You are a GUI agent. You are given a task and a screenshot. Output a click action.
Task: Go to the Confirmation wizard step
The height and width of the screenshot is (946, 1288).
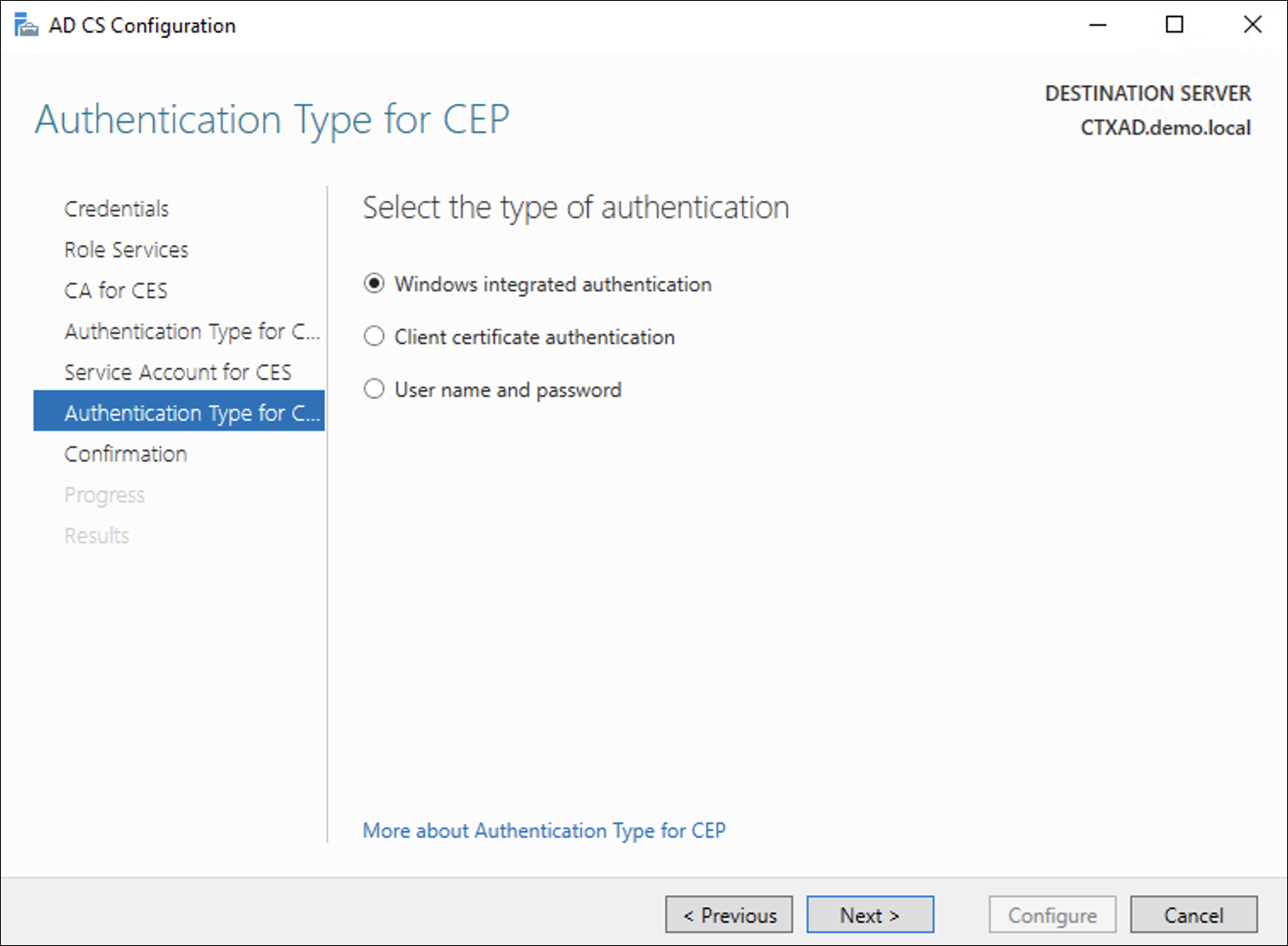point(125,454)
